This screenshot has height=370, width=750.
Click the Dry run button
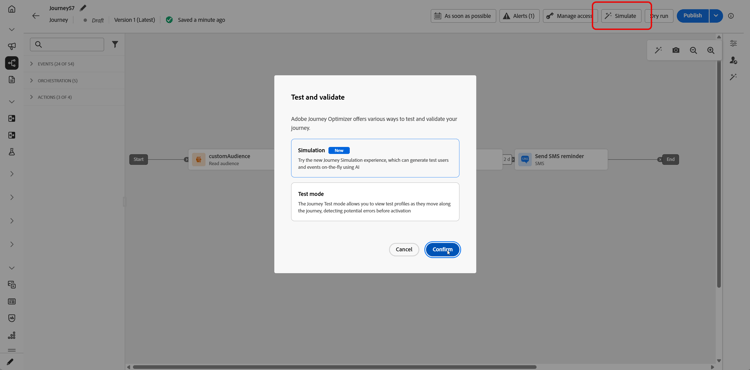659,16
